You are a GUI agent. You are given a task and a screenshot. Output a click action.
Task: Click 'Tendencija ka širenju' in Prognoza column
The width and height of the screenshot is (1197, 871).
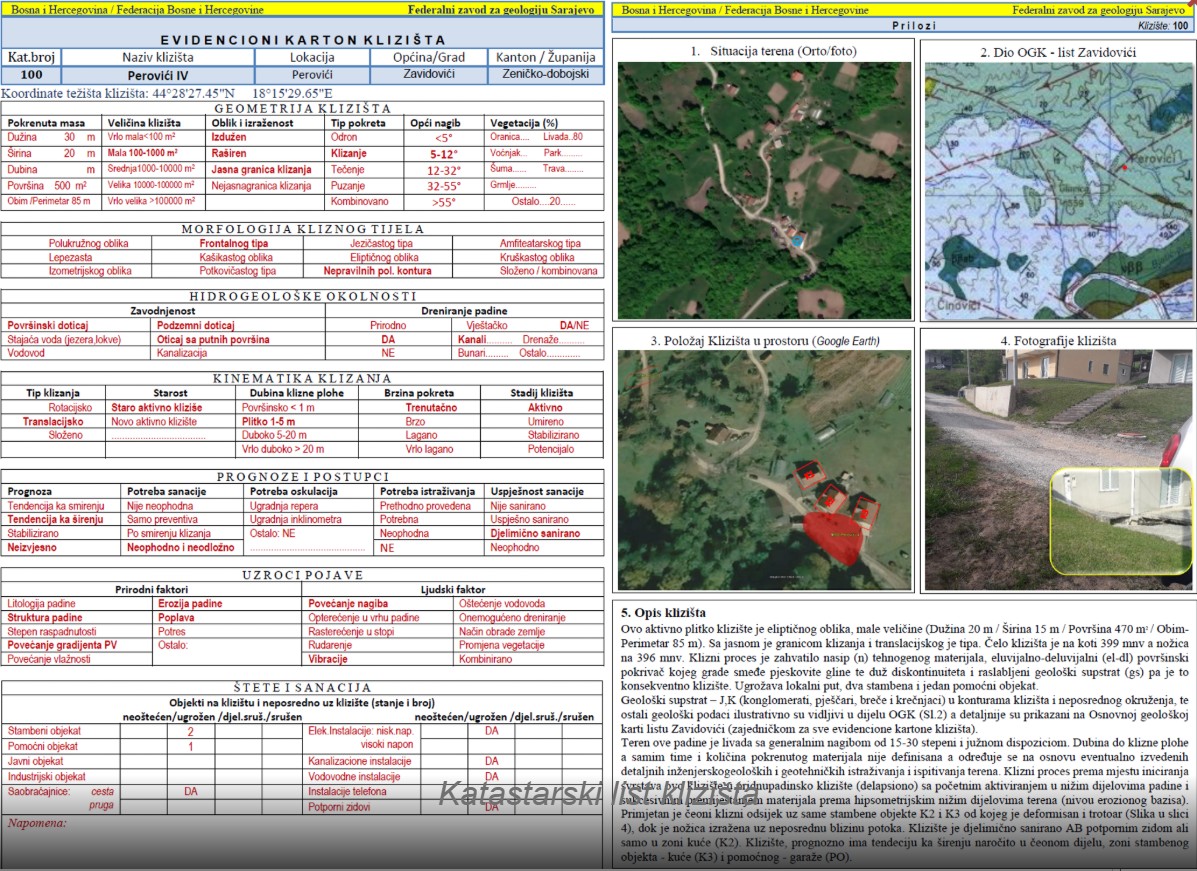tap(55, 520)
